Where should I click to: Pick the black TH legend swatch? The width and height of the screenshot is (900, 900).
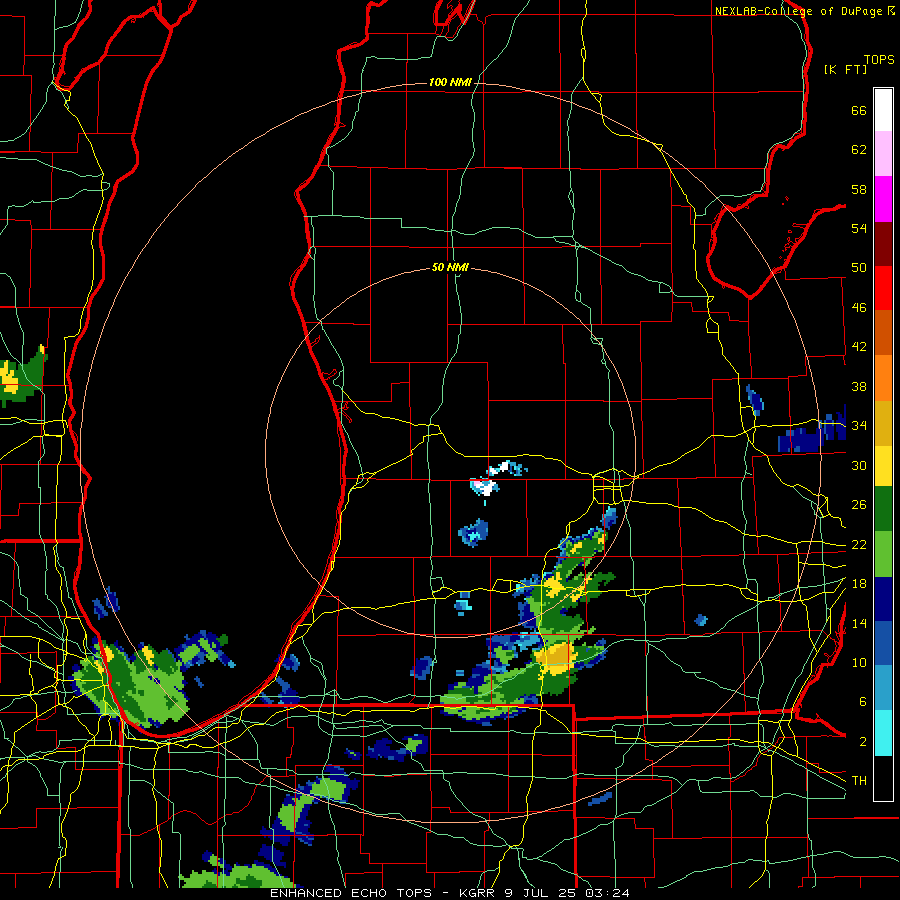click(x=883, y=778)
